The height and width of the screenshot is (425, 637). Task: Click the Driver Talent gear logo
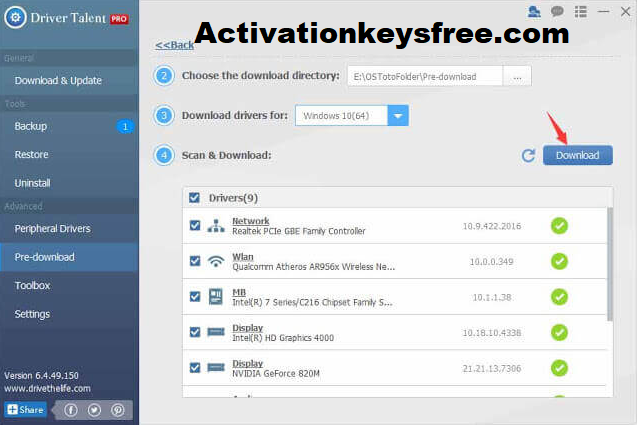point(15,17)
